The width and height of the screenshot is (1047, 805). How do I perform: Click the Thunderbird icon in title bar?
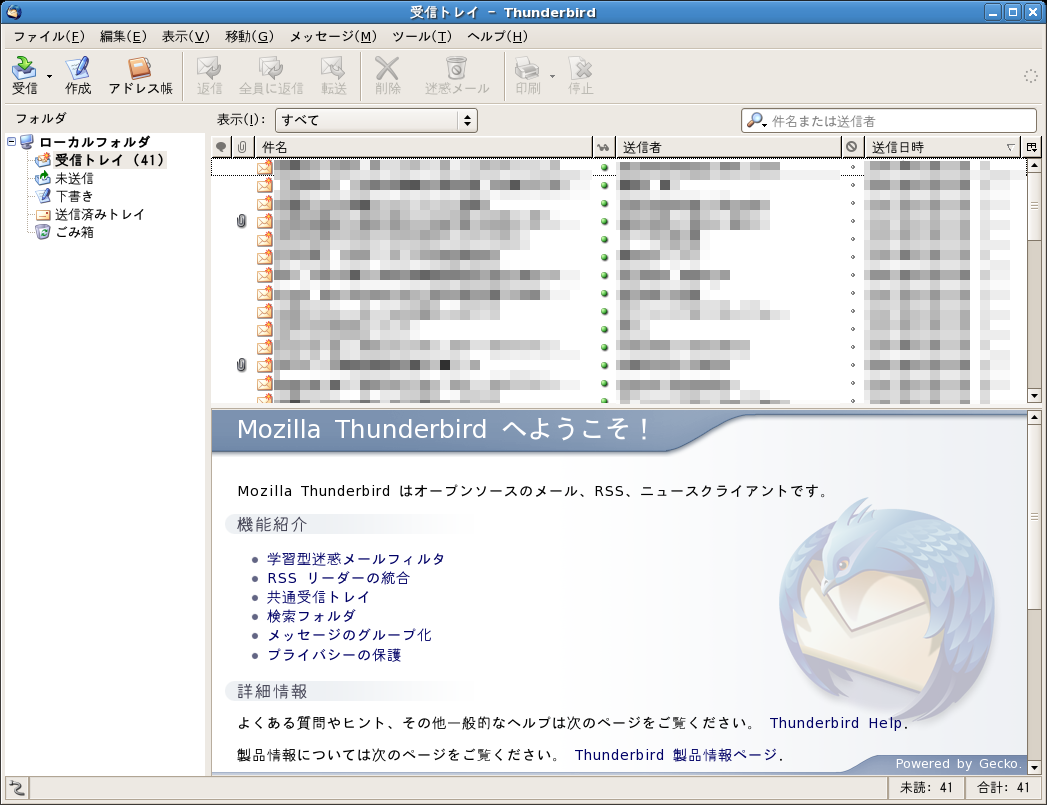pos(13,12)
